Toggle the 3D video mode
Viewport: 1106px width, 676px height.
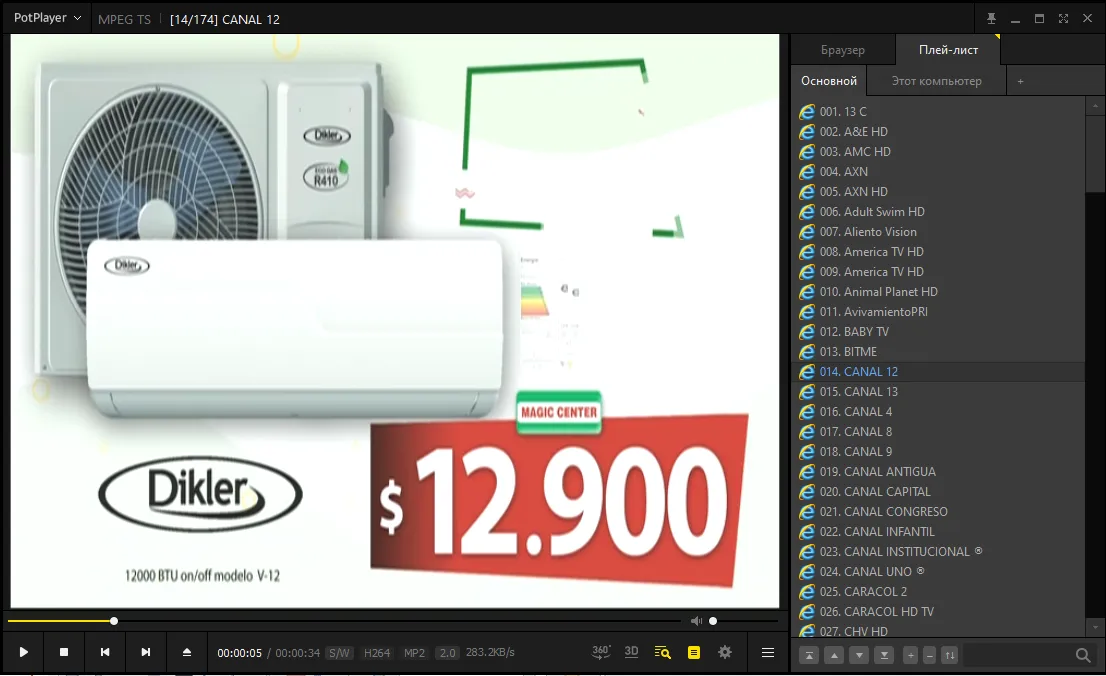pos(631,652)
